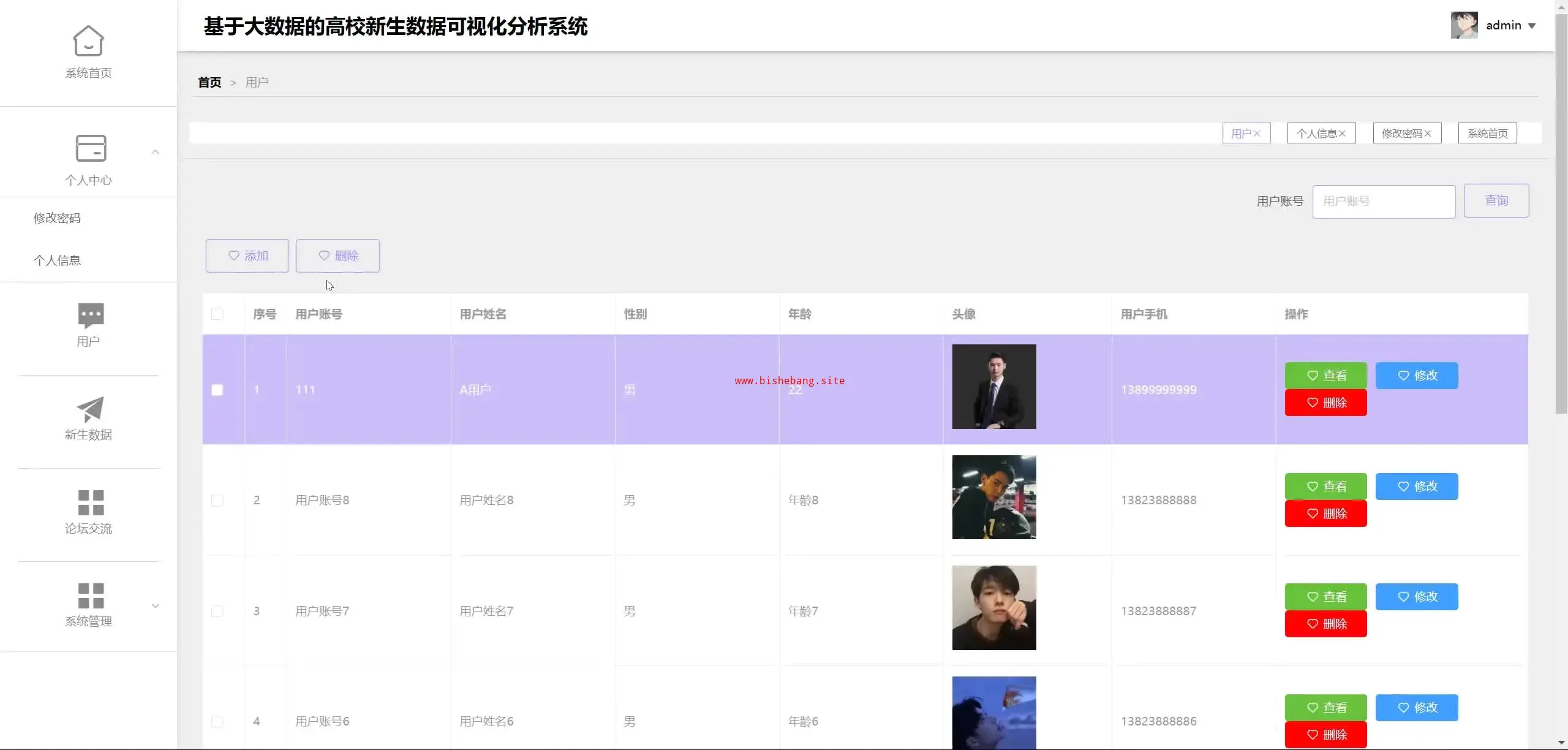Viewport: 1568px width, 750px height.
Task: Click the 个人中心 card icon
Action: 91,148
